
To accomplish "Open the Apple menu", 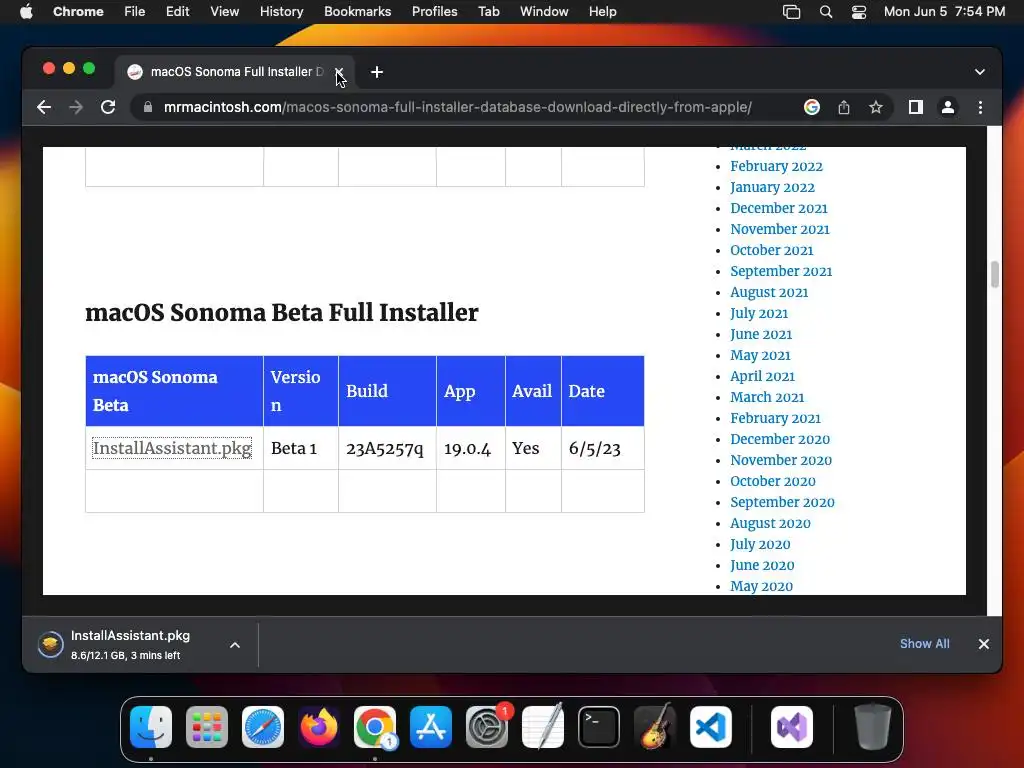I will [x=26, y=12].
